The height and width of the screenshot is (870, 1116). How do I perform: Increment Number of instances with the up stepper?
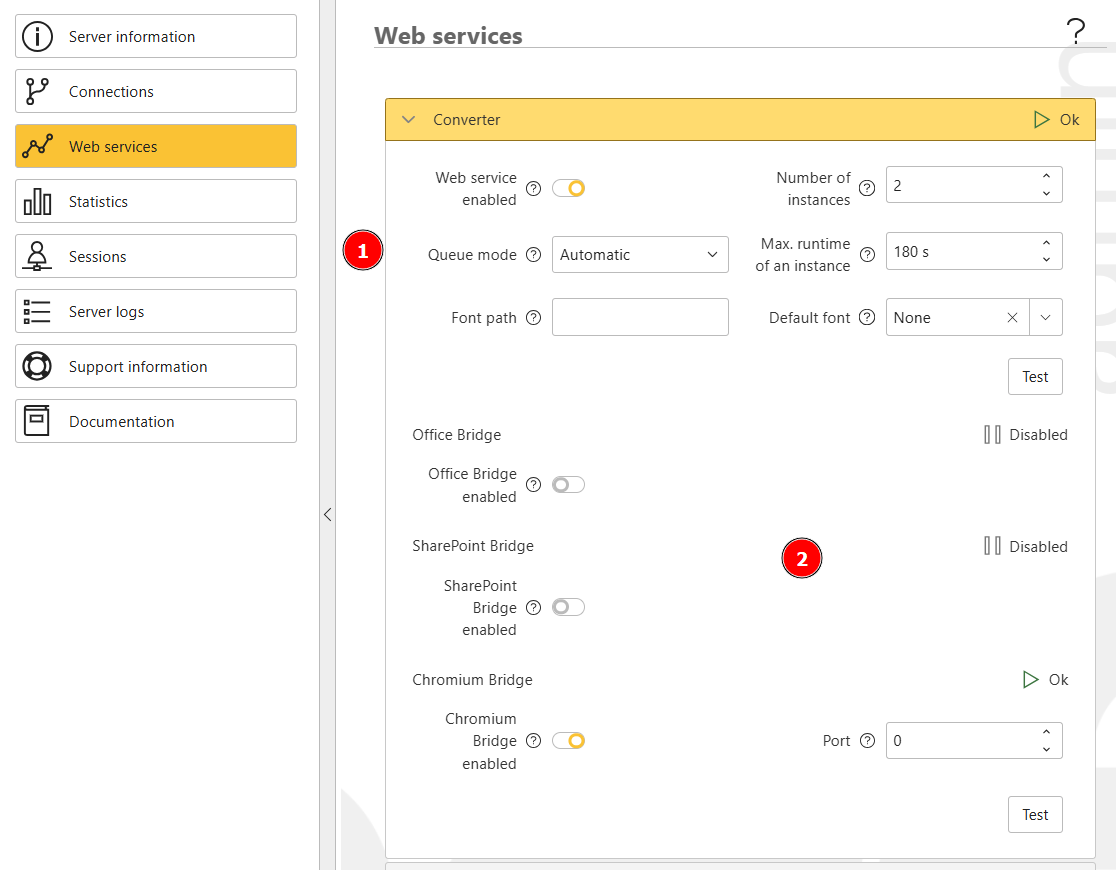pos(1046,177)
